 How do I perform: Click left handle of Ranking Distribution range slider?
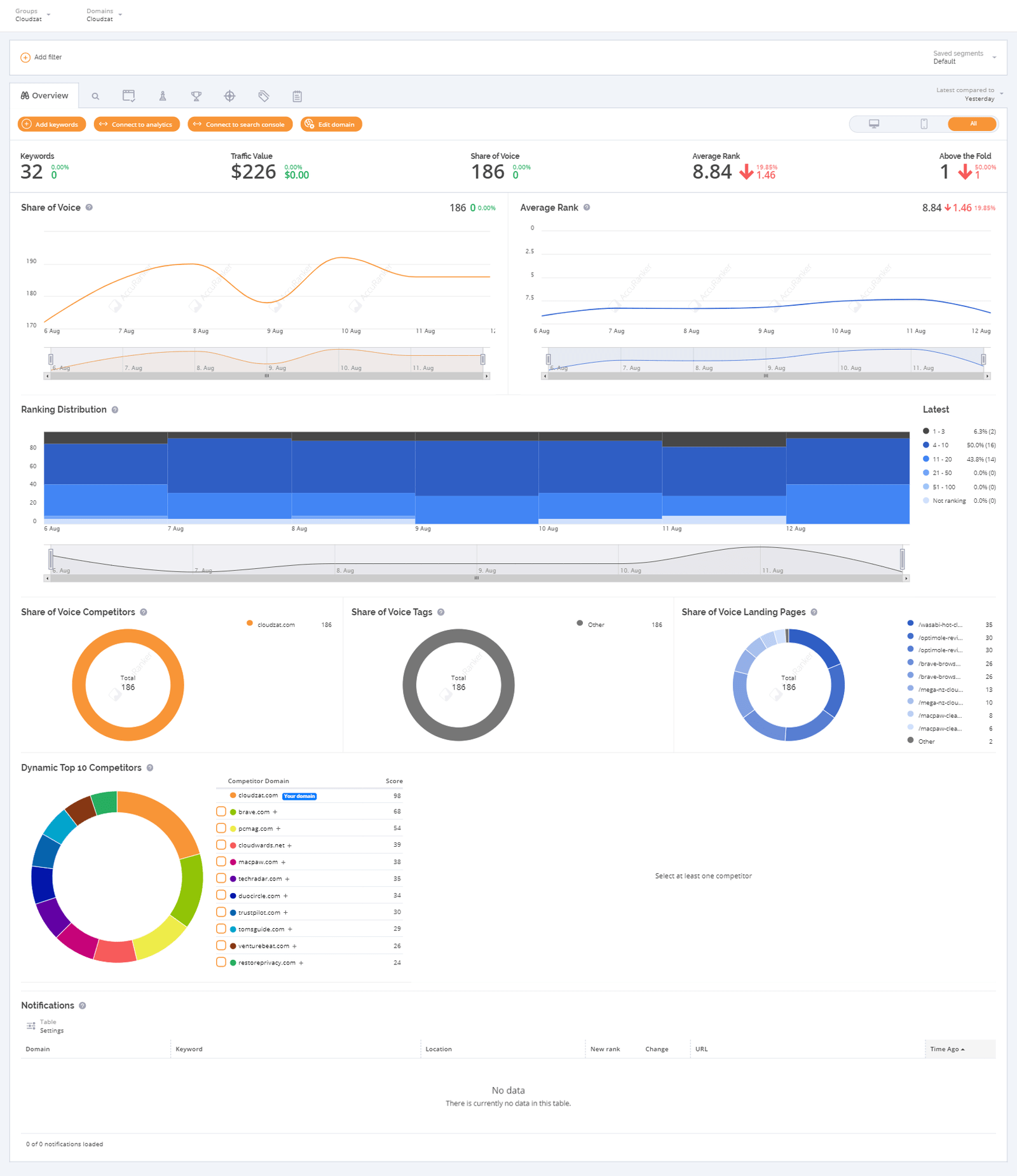(x=51, y=559)
